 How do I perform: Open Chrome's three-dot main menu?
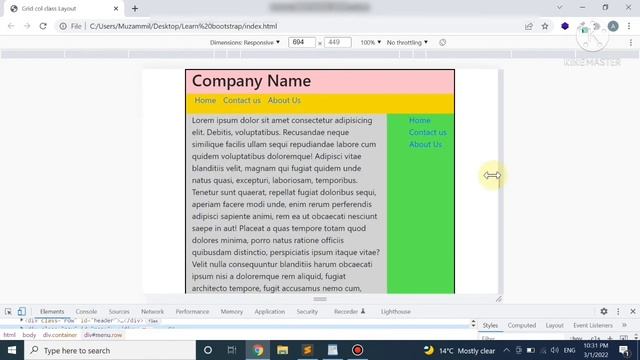pos(629,26)
